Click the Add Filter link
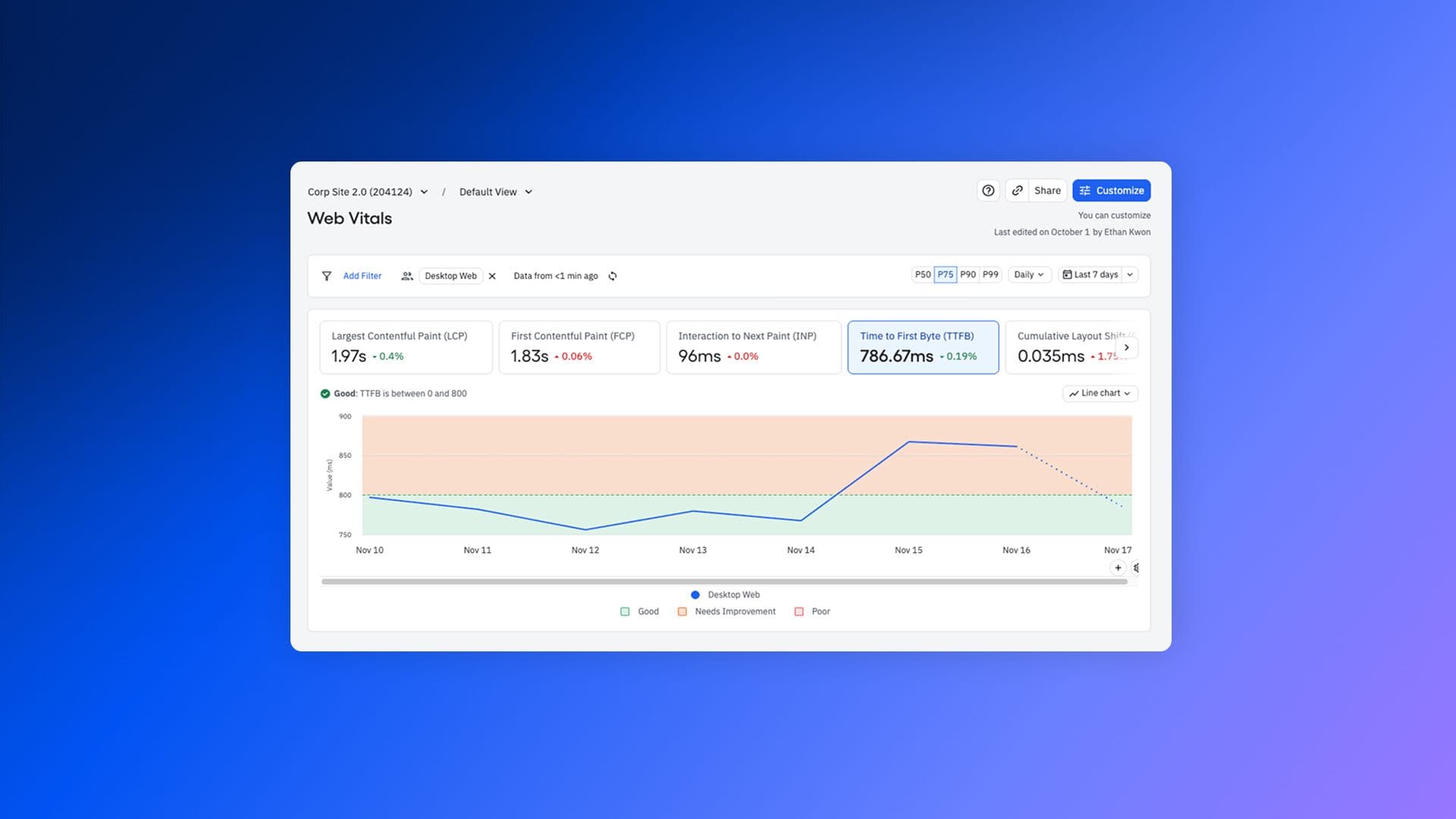The width and height of the screenshot is (1456, 819). (x=362, y=275)
